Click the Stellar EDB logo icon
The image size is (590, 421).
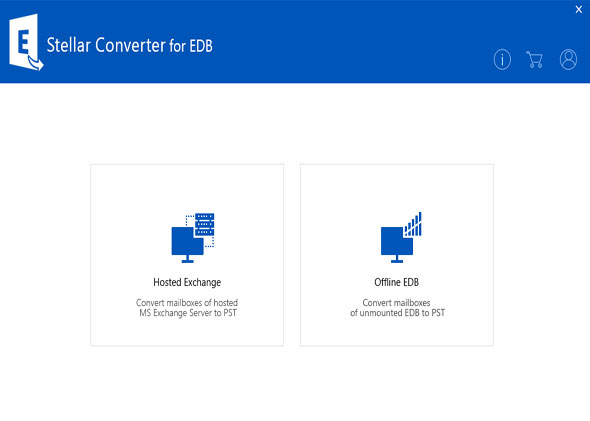click(x=26, y=42)
